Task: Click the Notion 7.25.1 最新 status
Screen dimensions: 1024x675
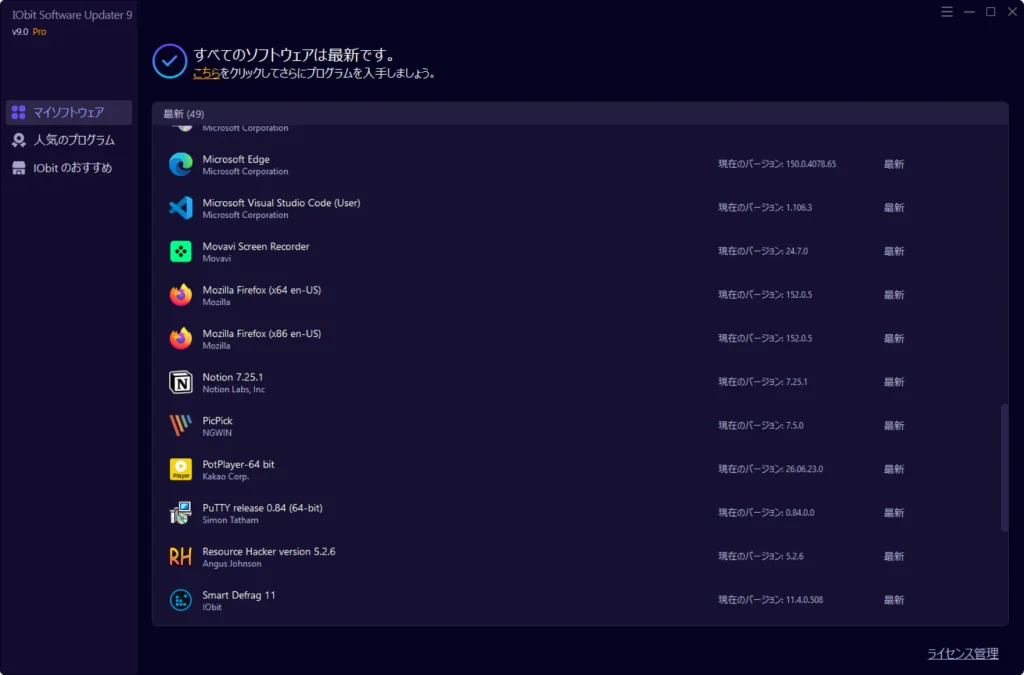Action: pos(894,382)
